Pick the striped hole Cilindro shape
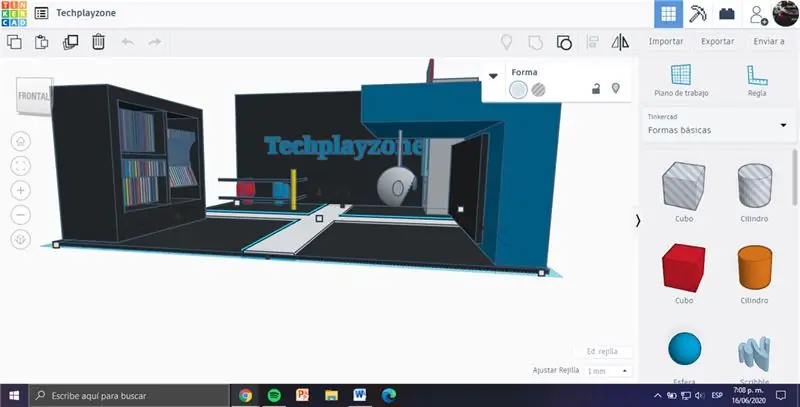800x407 pixels. [755, 186]
